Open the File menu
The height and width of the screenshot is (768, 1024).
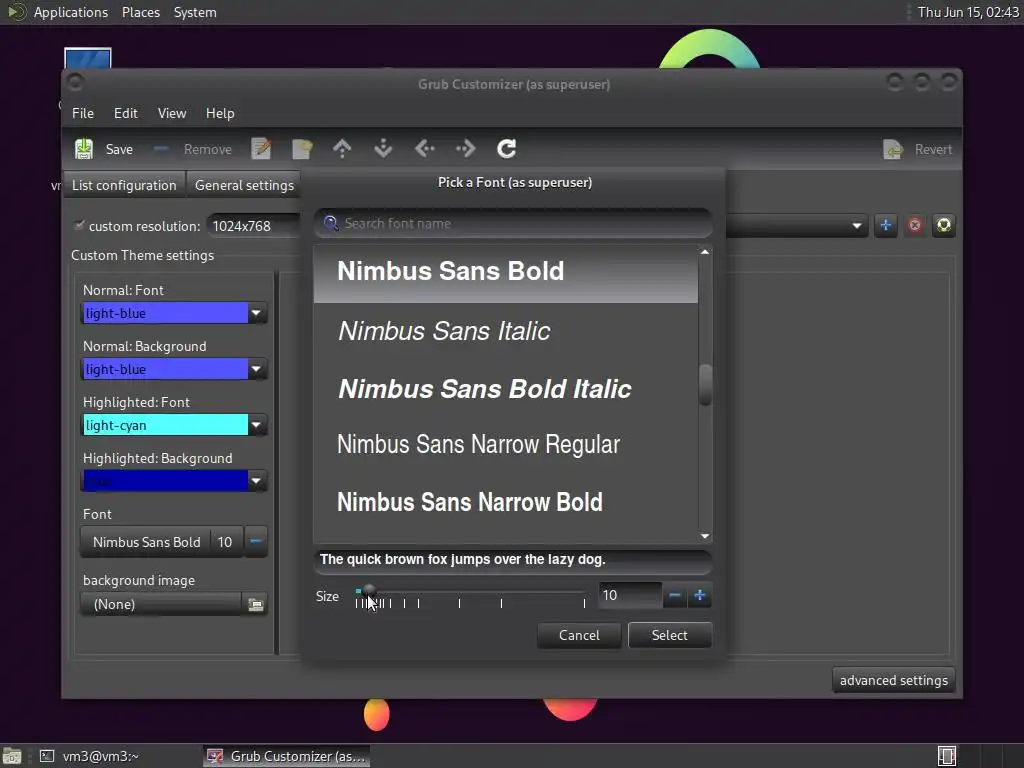83,114
